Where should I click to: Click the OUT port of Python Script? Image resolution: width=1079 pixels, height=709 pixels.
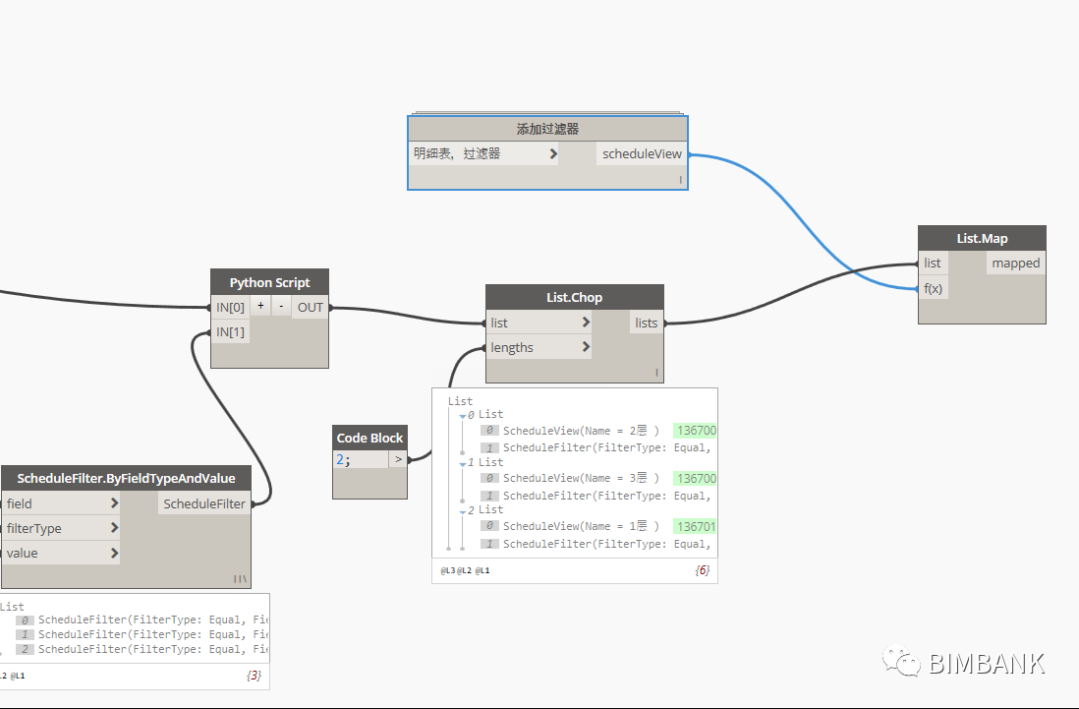(310, 307)
